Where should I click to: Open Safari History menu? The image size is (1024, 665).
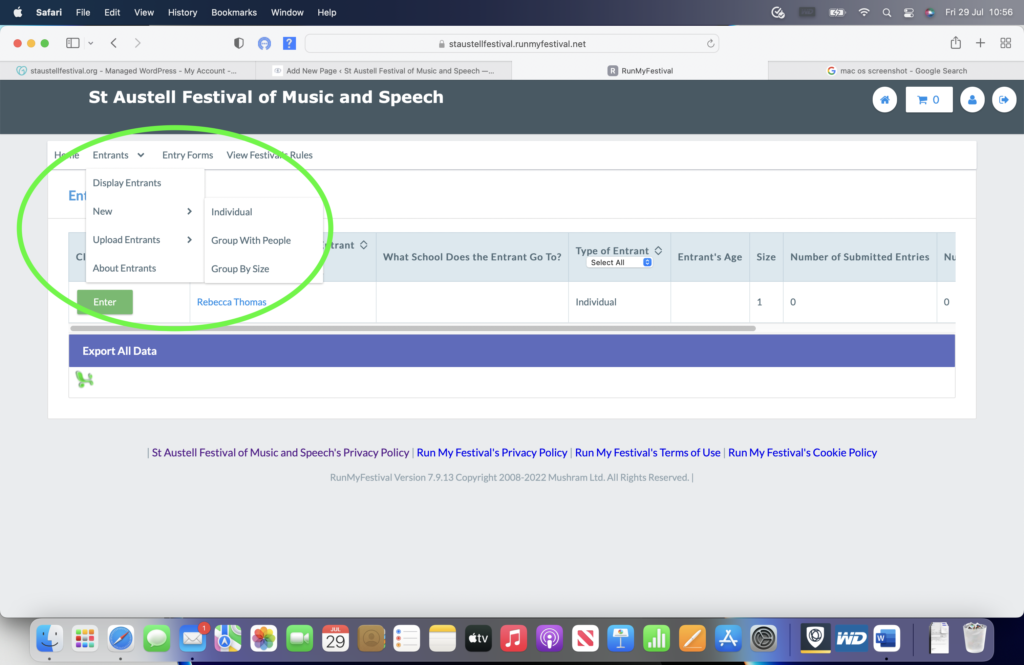coord(182,12)
